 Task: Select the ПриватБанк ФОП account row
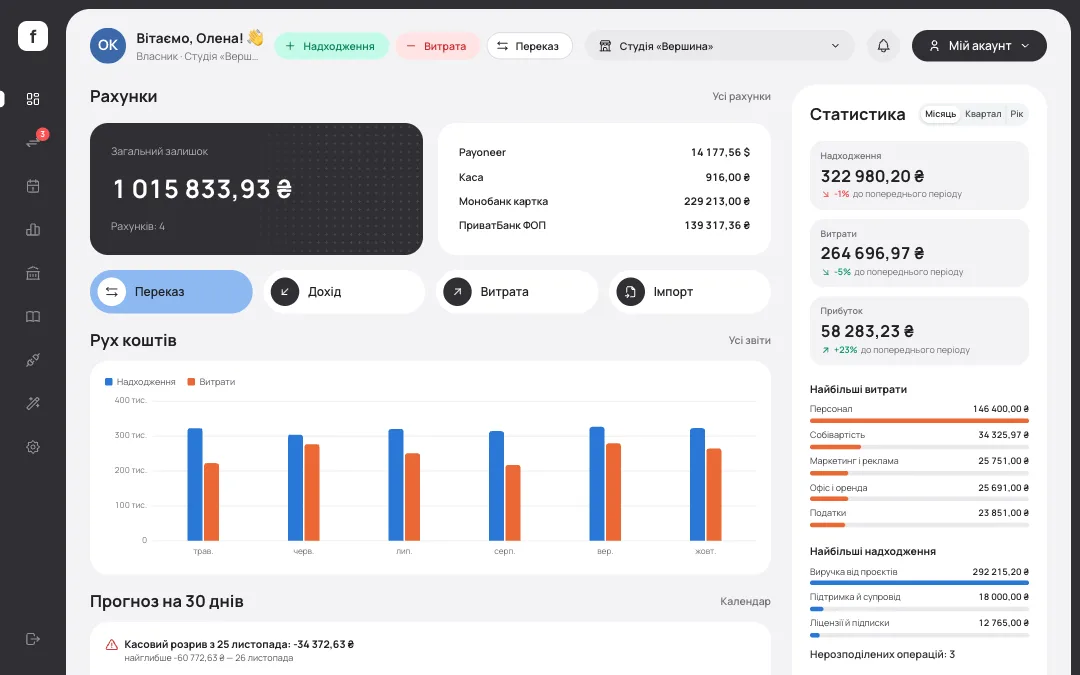coord(604,225)
